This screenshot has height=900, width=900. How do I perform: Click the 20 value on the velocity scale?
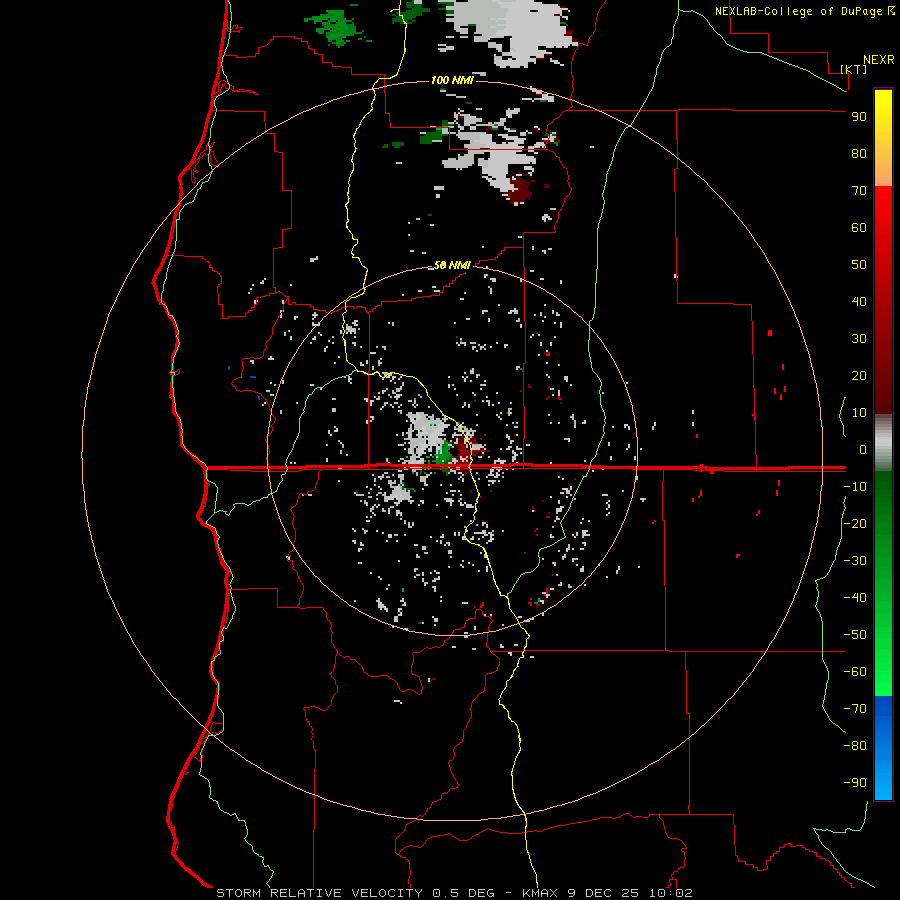pos(859,375)
